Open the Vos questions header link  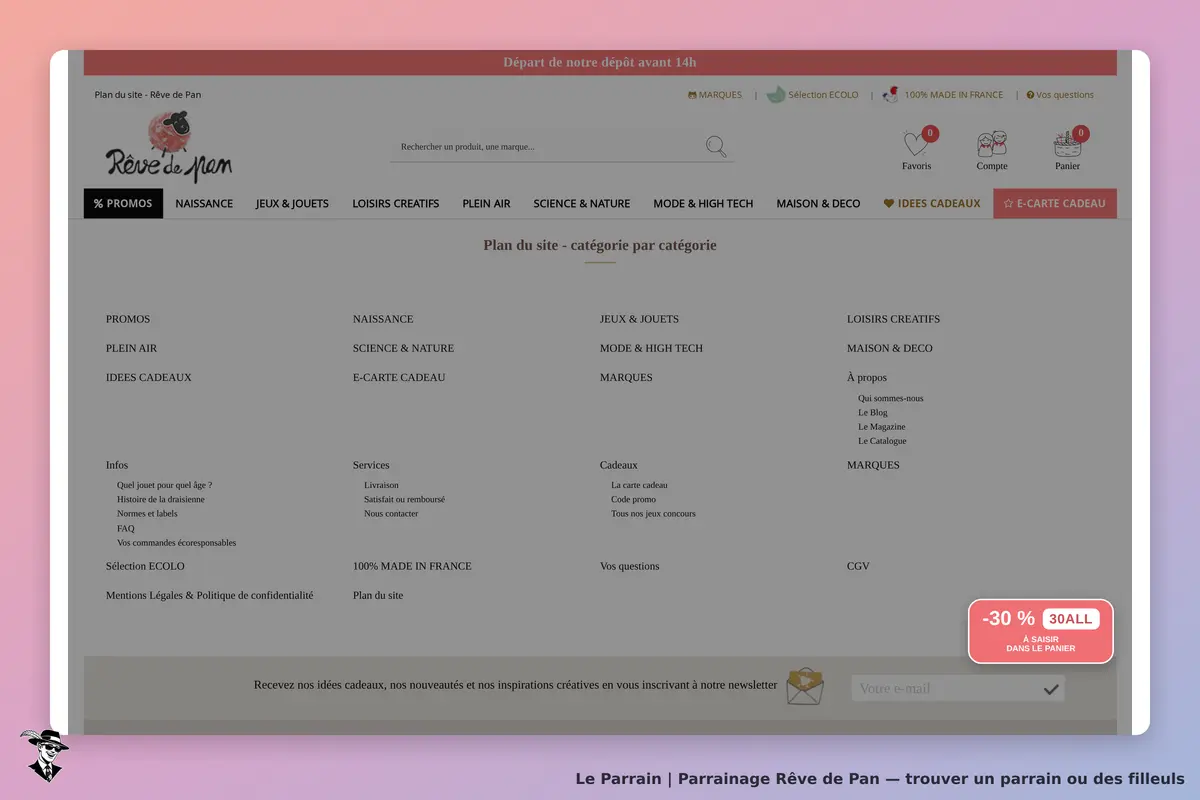(x=1060, y=95)
